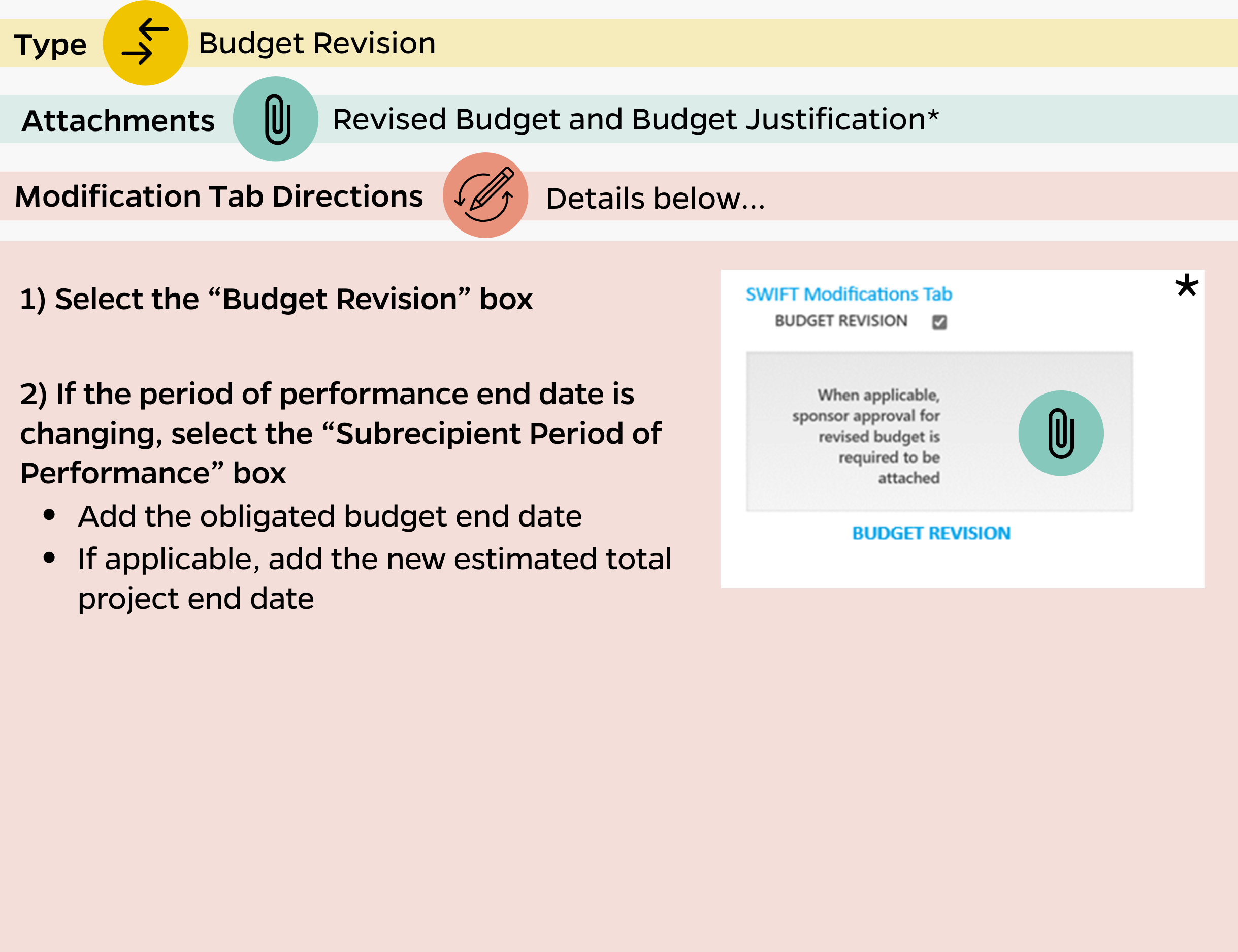Click the yellow Budget Revision arrows icon

click(x=145, y=43)
